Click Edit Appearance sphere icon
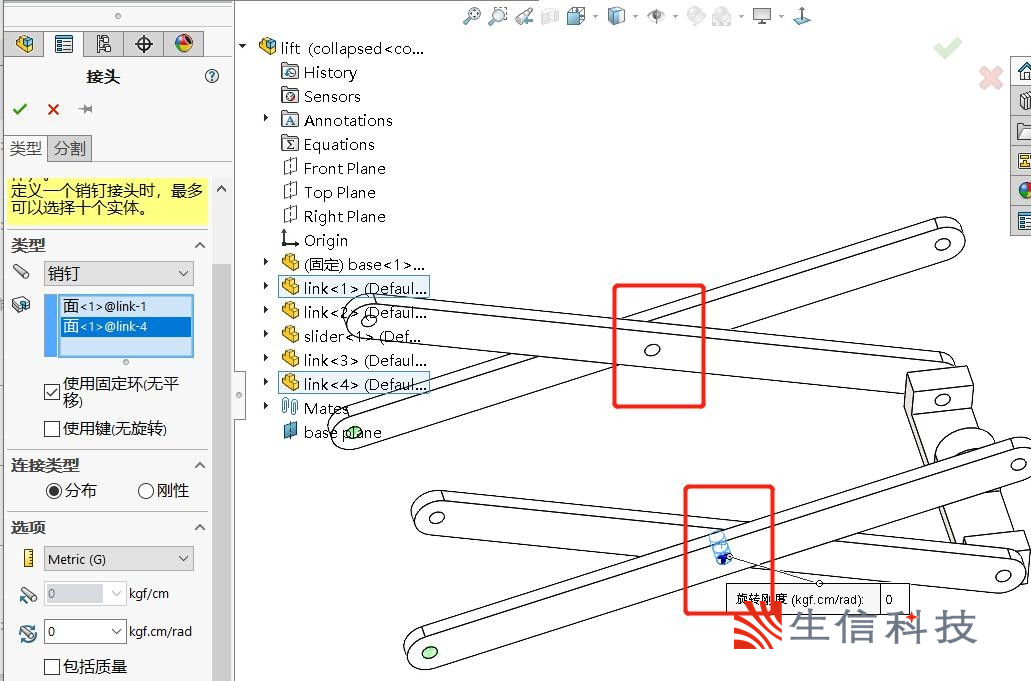 tap(696, 16)
